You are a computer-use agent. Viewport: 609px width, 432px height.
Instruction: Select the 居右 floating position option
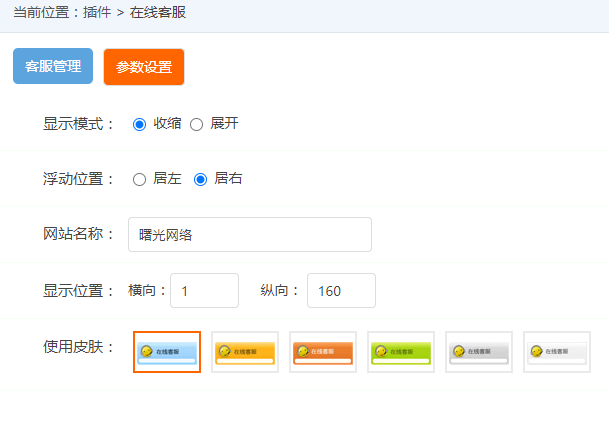click(x=200, y=179)
